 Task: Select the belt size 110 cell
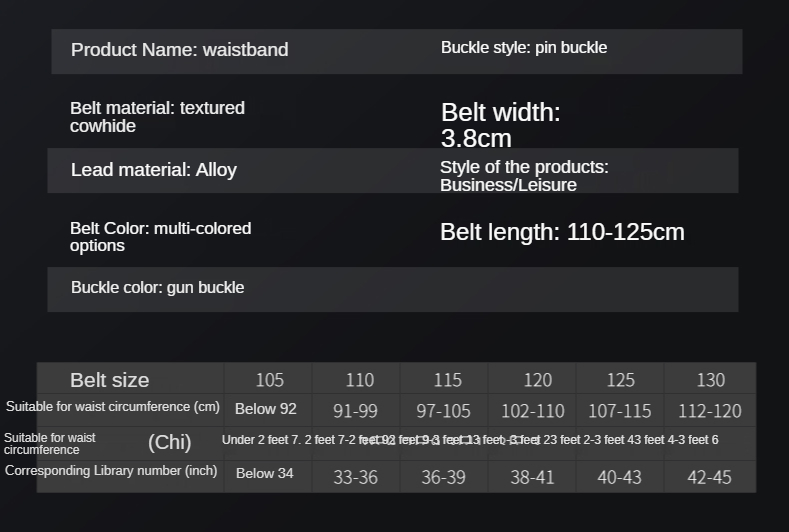[359, 380]
